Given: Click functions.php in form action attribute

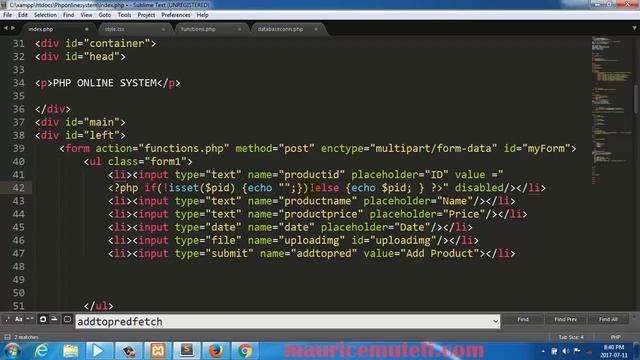Looking at the screenshot, I should coord(184,149).
